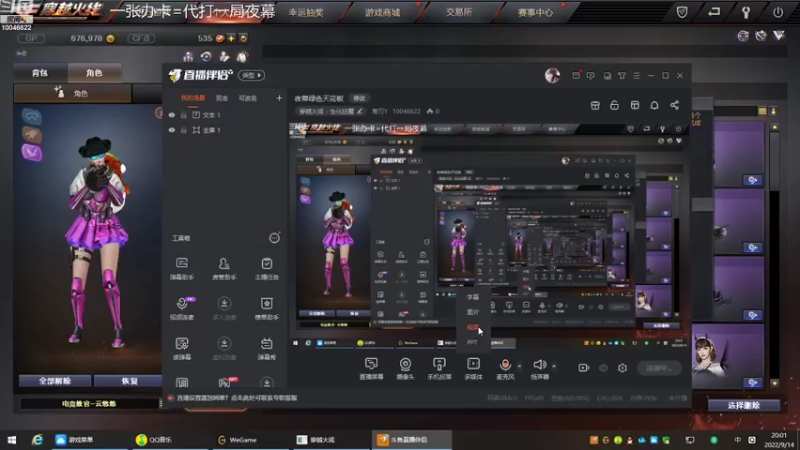Screen dimensions: 800x450
Task: Click the 全部解除 button in game
Action: 55,381
